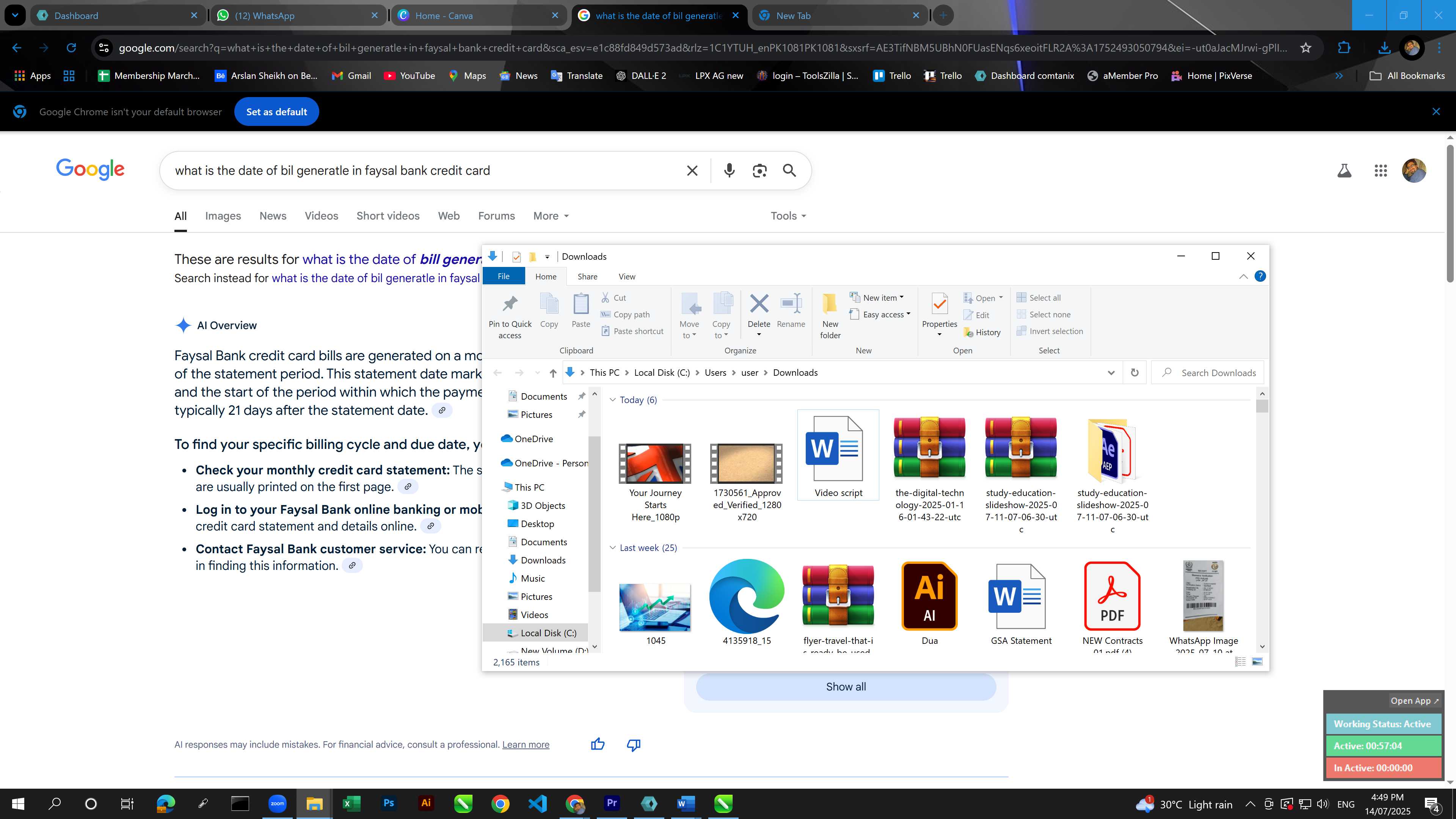Image resolution: width=1456 pixels, height=819 pixels.
Task: Click Select all in the ribbon
Action: click(1039, 298)
